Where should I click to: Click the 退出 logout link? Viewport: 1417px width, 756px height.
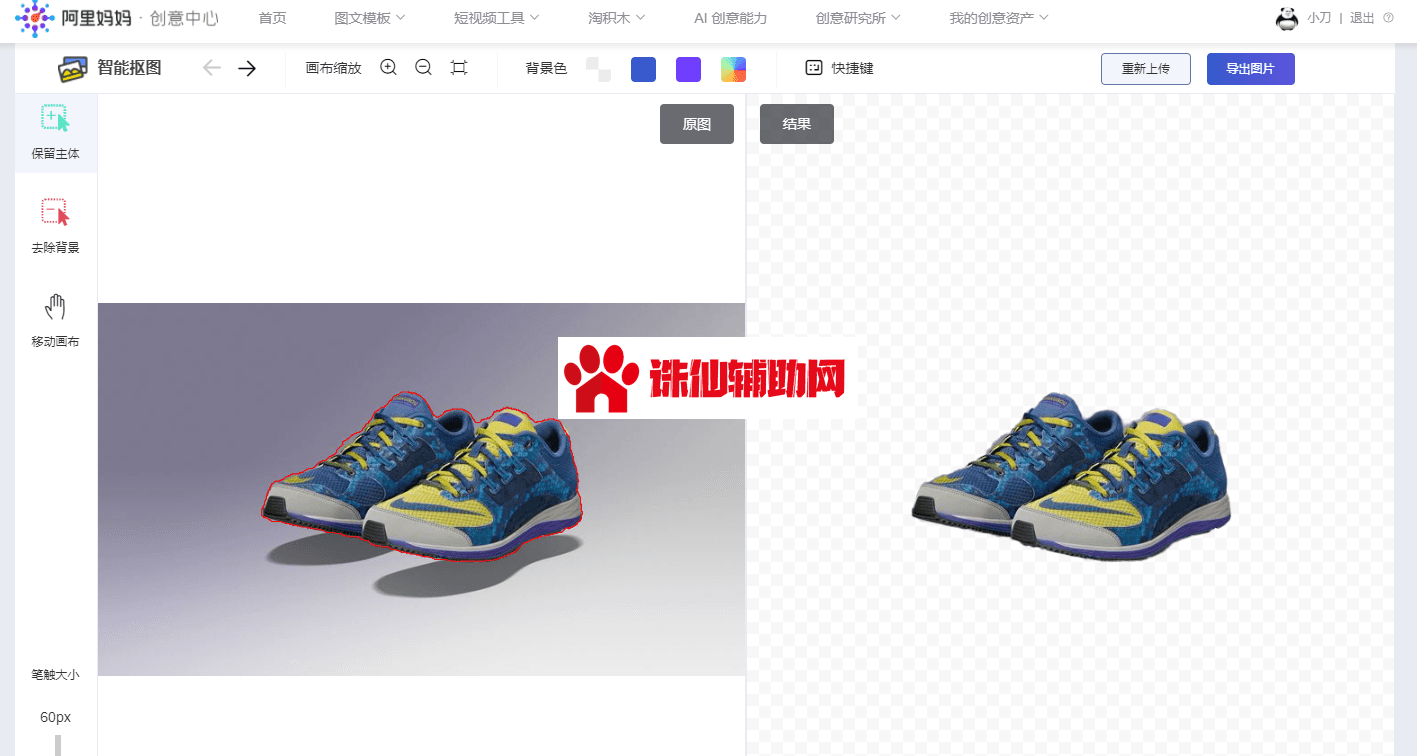coord(1362,18)
